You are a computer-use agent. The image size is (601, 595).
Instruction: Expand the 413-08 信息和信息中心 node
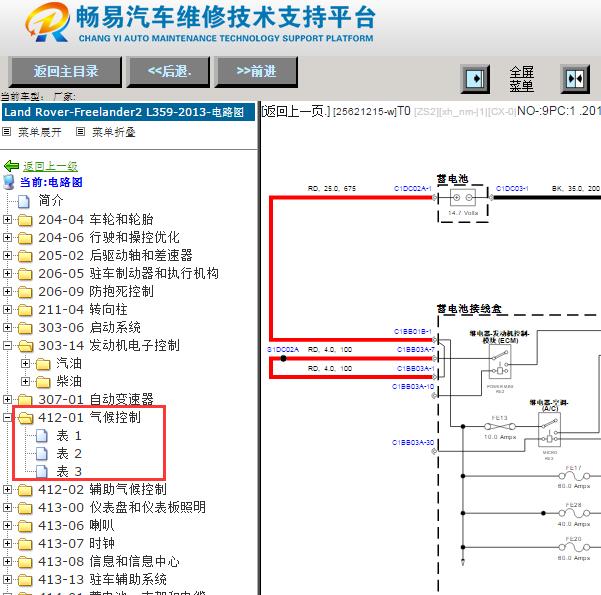(7, 562)
